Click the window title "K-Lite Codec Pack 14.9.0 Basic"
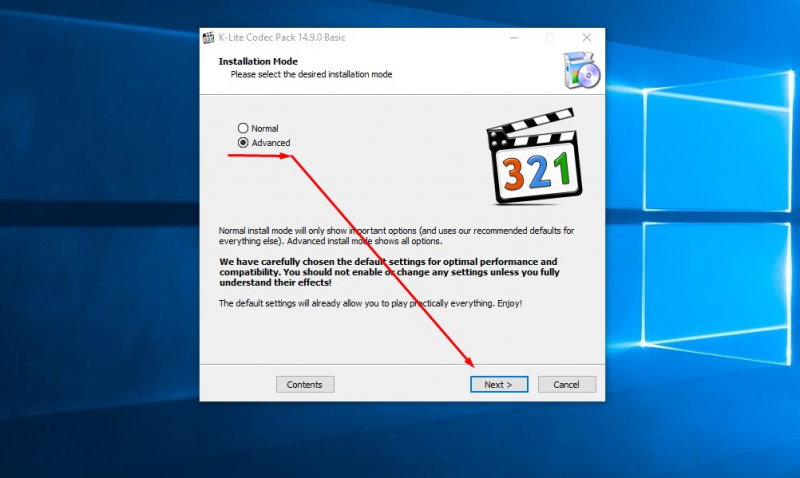The width and height of the screenshot is (800, 478). pyautogui.click(x=282, y=37)
